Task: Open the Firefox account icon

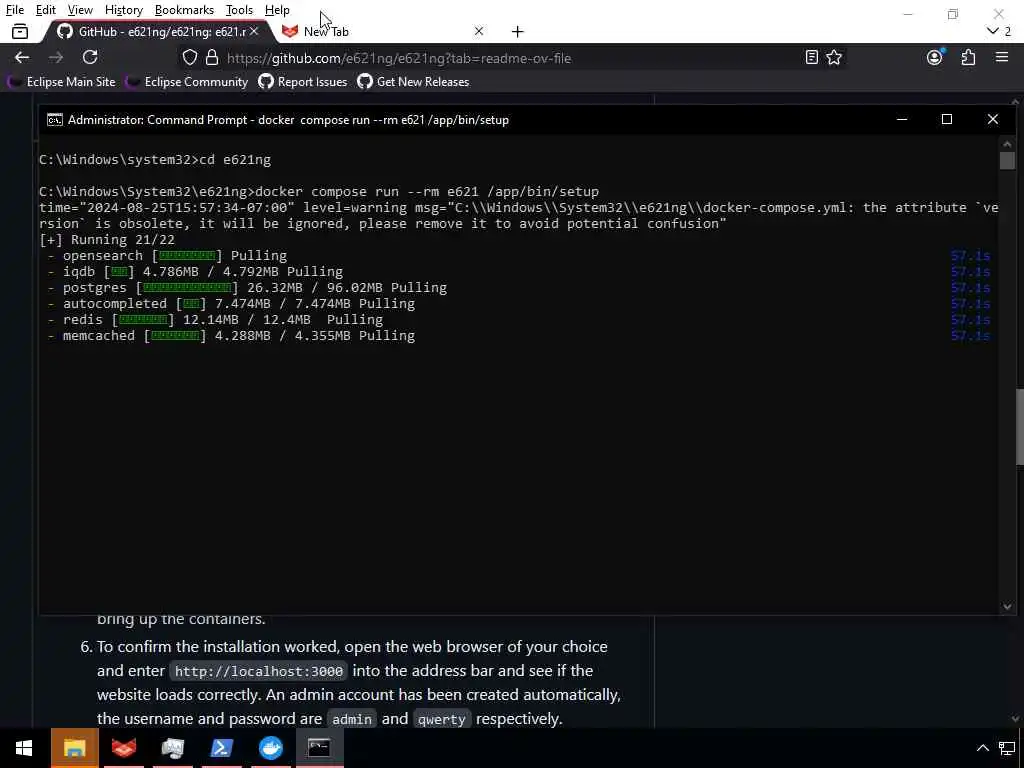Action: (935, 57)
